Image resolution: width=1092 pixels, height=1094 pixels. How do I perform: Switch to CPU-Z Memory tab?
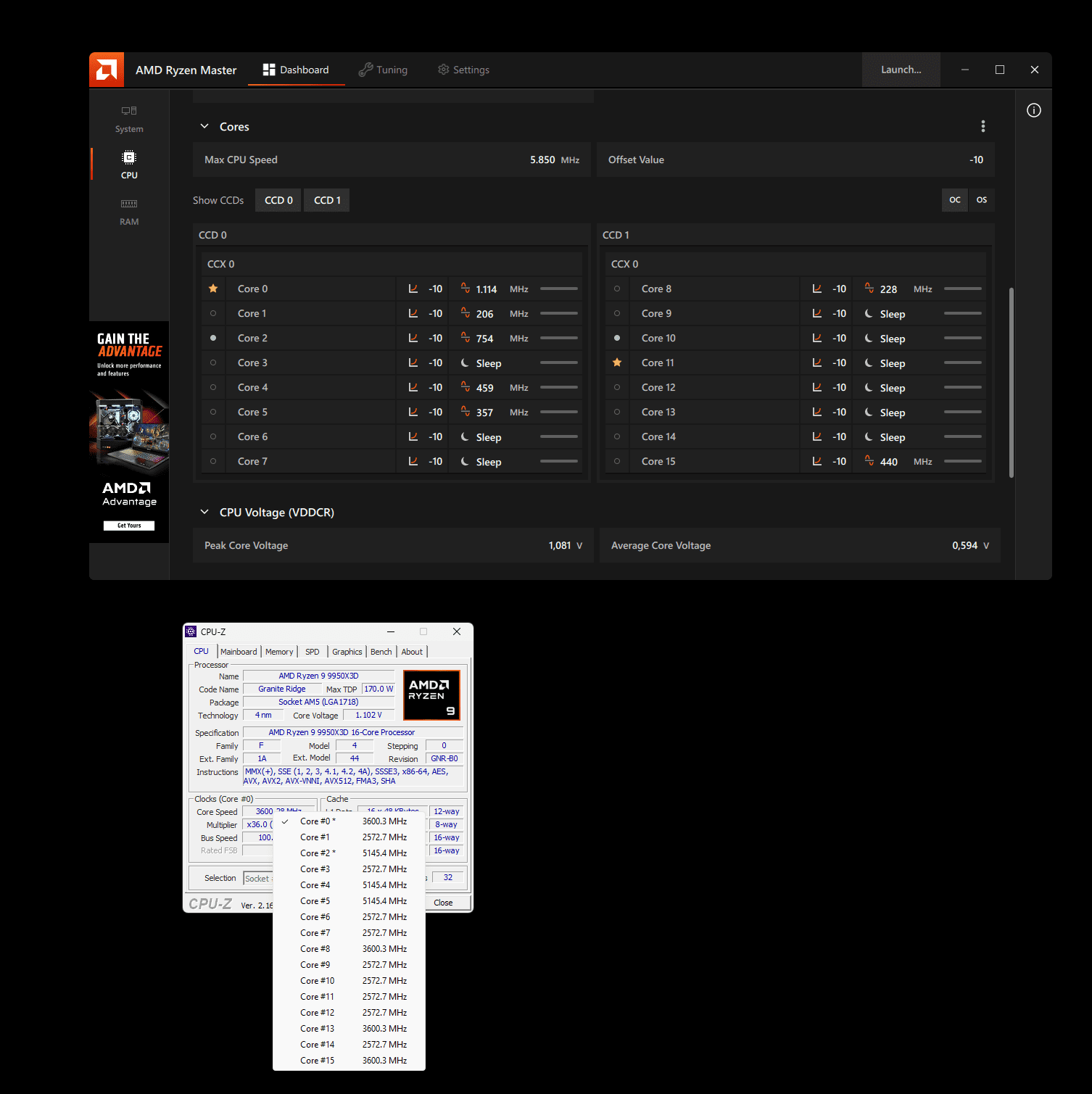[x=279, y=652]
